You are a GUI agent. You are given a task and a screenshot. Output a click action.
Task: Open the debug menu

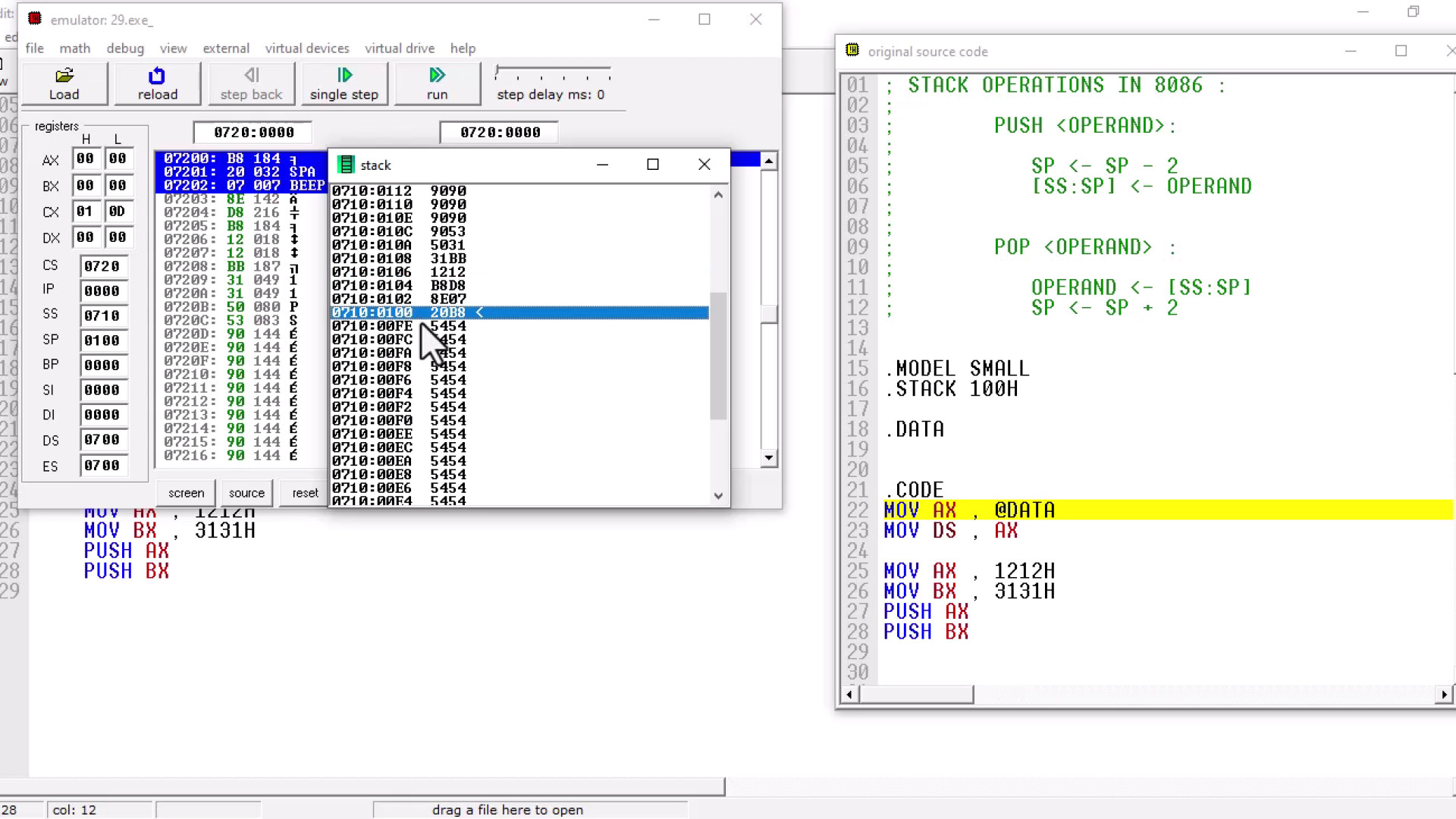tap(125, 48)
